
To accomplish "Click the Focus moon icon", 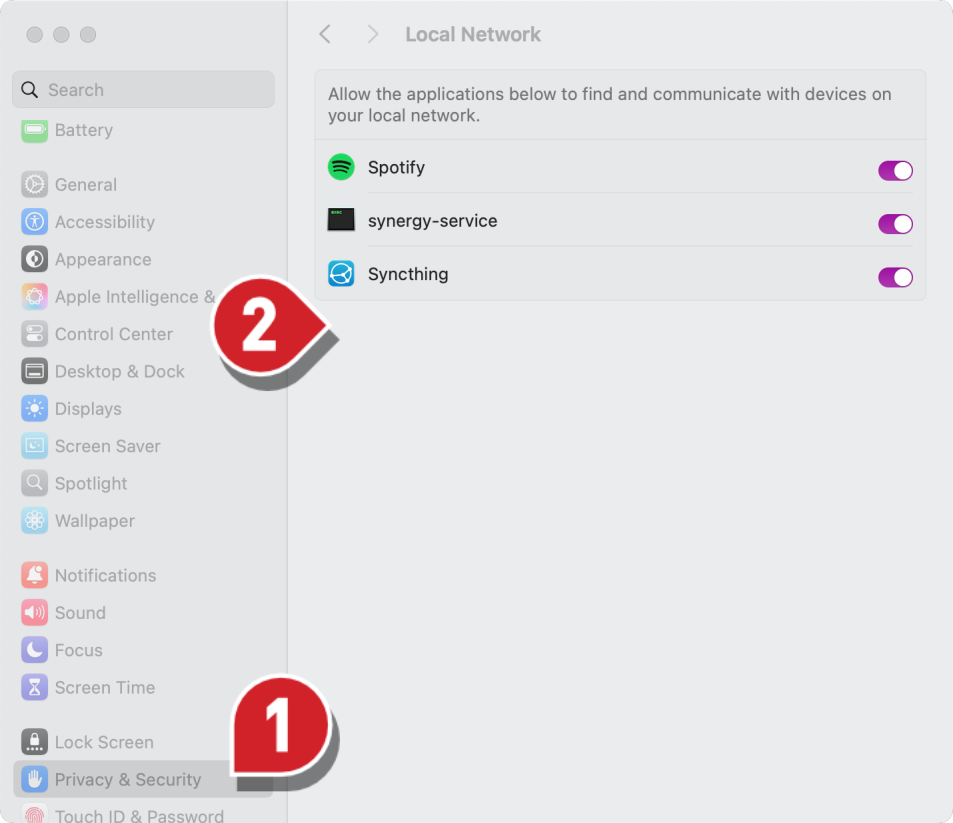I will [35, 650].
